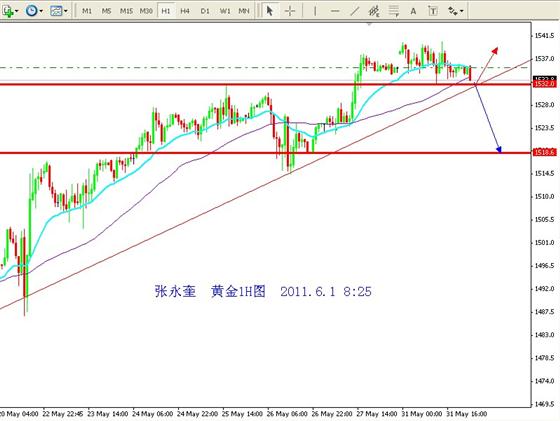The image size is (560, 421).
Task: Click the red 1518.6 price label
Action: pos(545,152)
